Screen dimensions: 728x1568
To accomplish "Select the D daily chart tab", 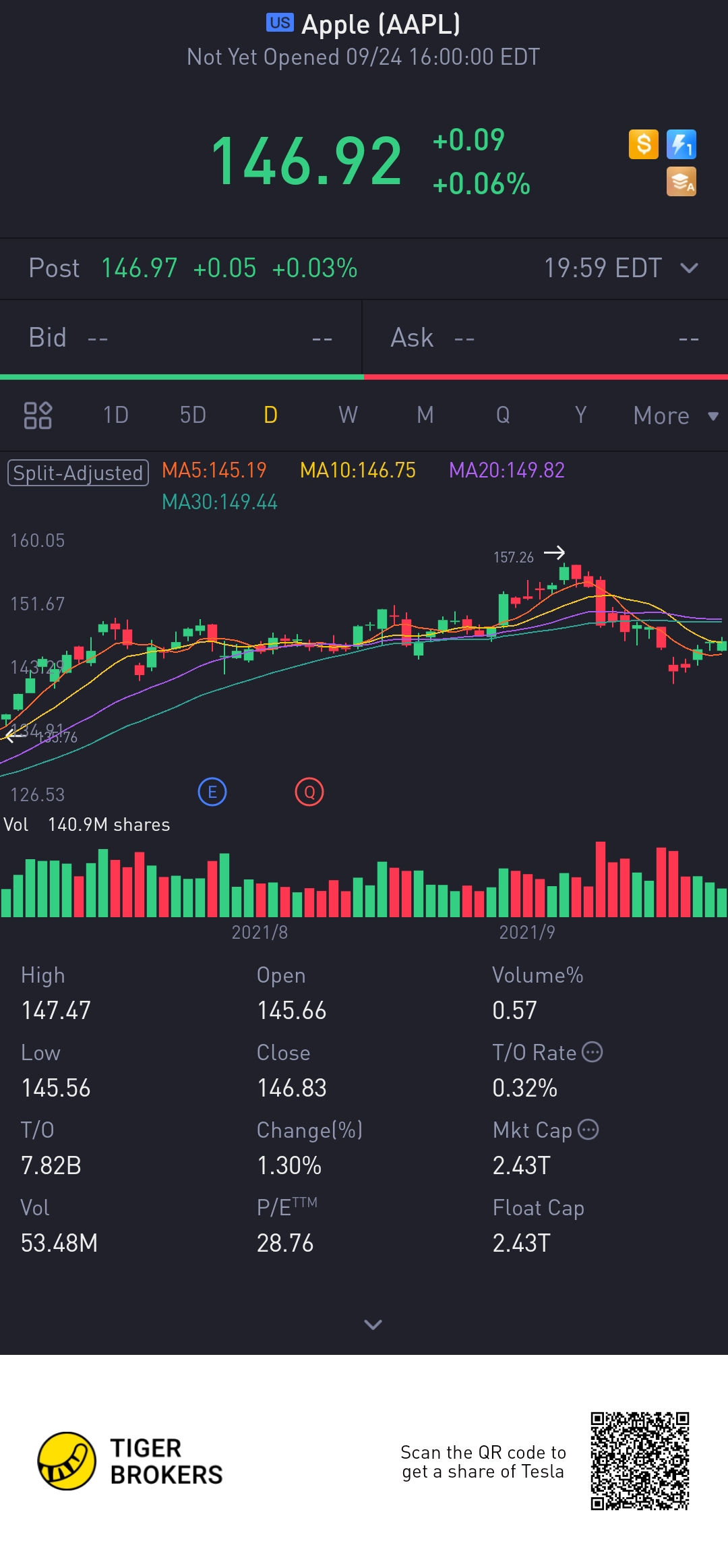I will pyautogui.click(x=270, y=415).
